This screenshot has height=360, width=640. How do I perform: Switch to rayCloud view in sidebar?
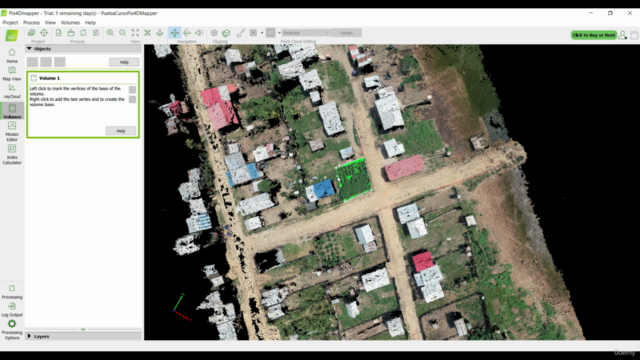click(x=12, y=91)
